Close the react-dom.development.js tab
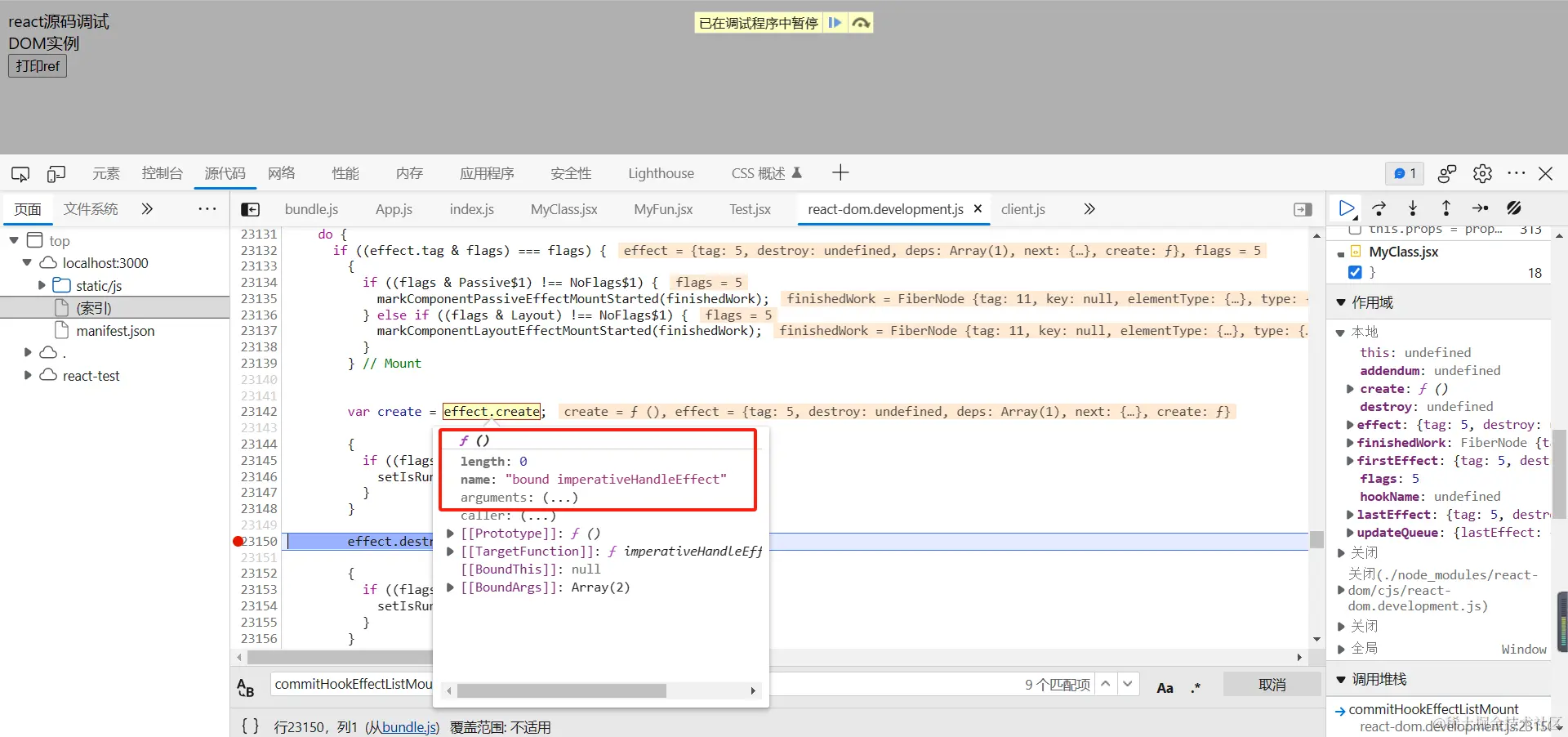This screenshot has height=737, width=1568. (x=978, y=209)
